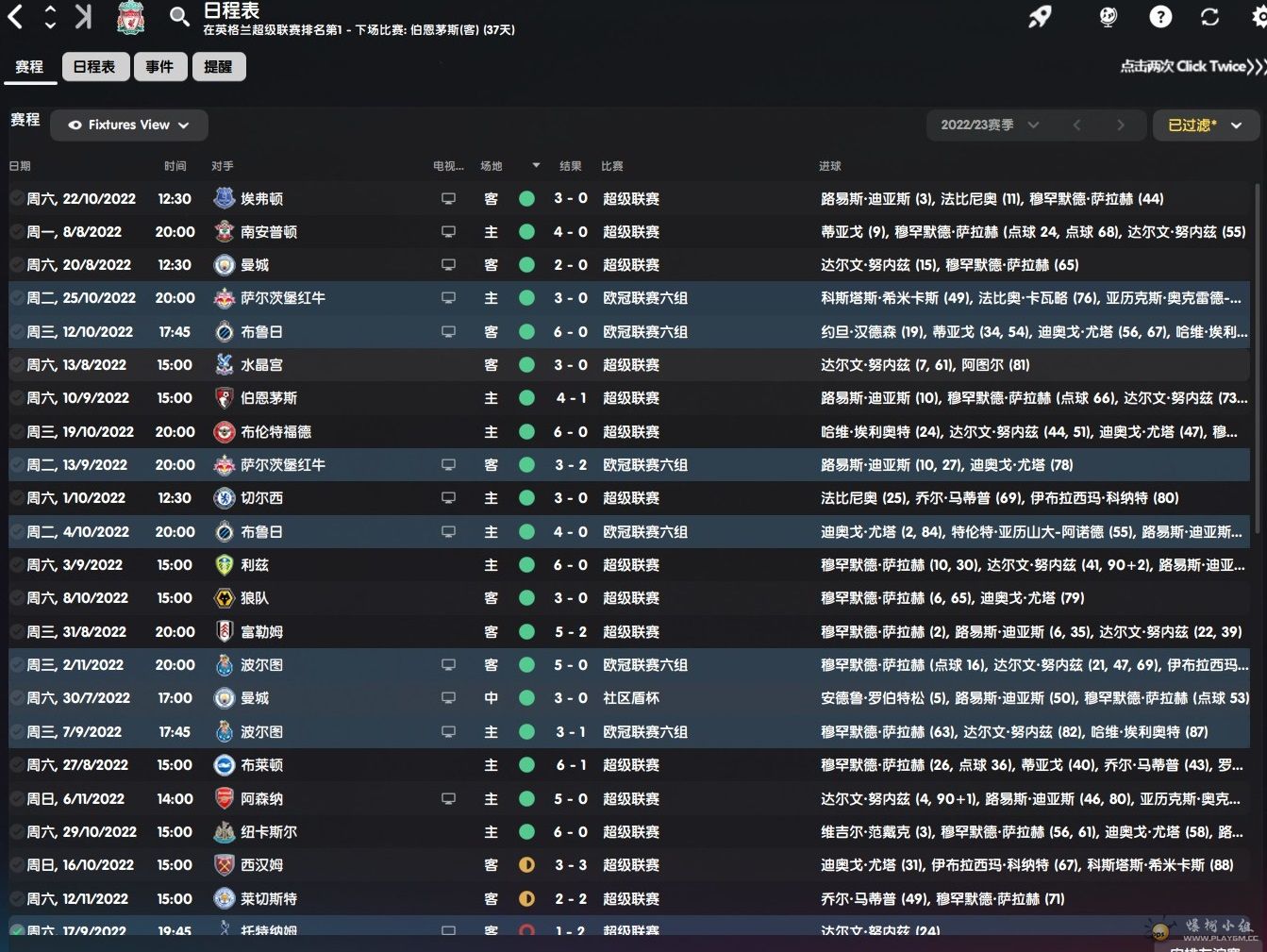The height and width of the screenshot is (952, 1267).
Task: Toggle the check circle for Southampton fixture
Action: [17, 232]
